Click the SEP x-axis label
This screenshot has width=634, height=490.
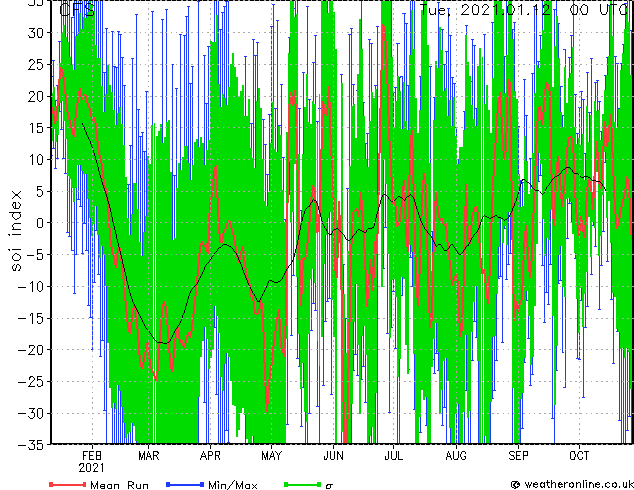point(518,456)
